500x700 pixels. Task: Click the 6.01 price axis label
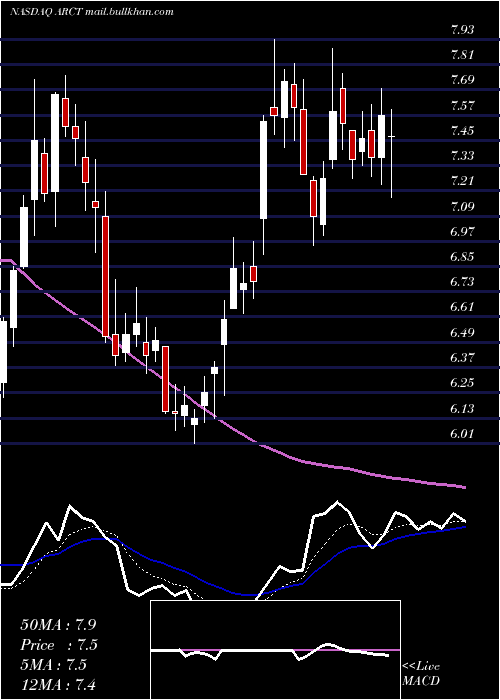462,434
